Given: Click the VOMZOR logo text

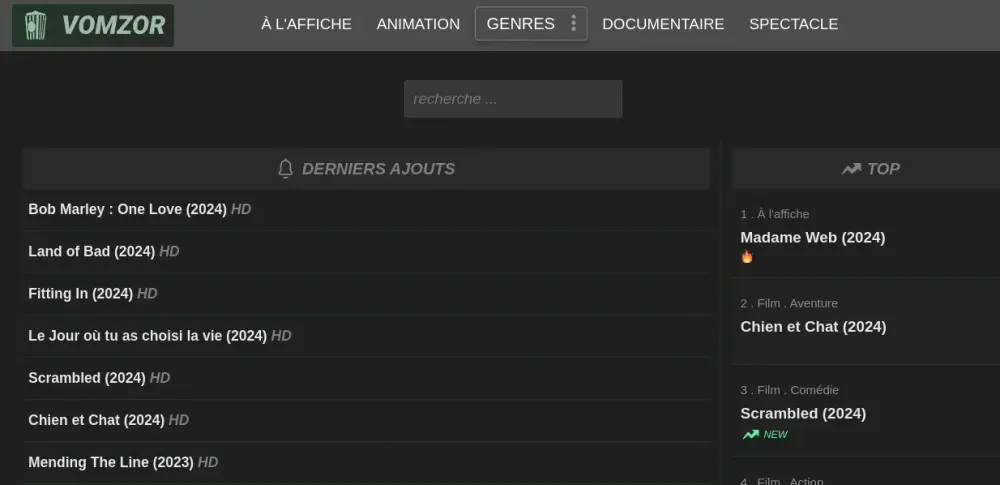Looking at the screenshot, I should pyautogui.click(x=114, y=26).
